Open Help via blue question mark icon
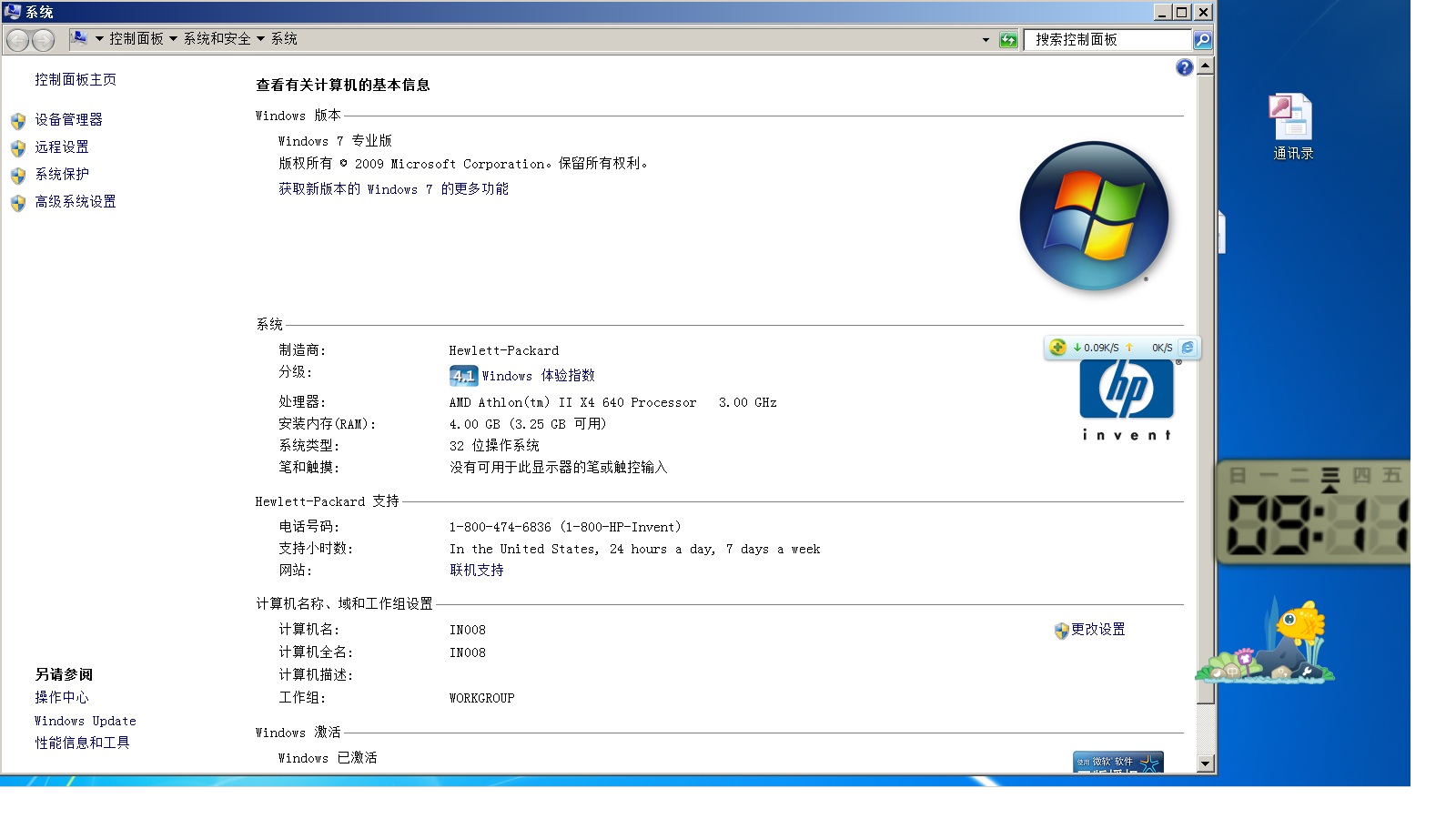Screen dimensions: 1456x819 [1184, 67]
